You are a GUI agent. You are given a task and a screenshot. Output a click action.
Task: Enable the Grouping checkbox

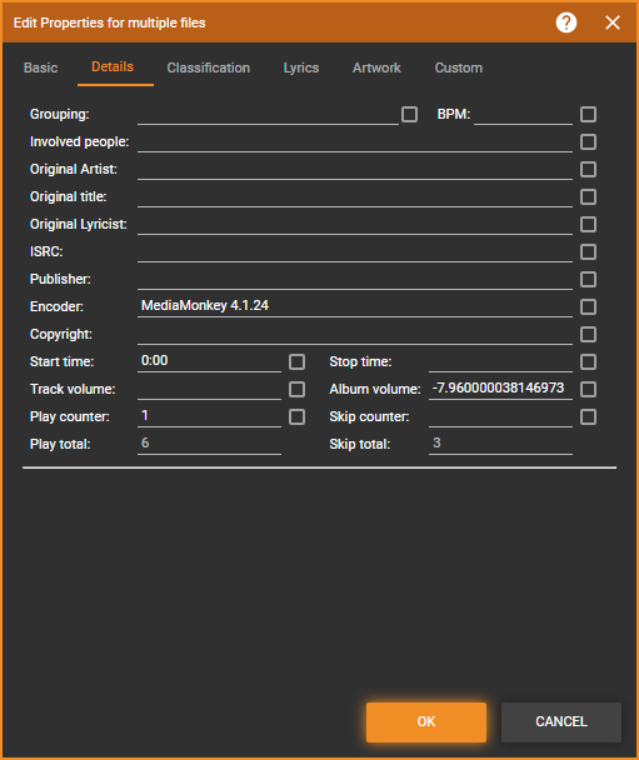click(x=409, y=115)
